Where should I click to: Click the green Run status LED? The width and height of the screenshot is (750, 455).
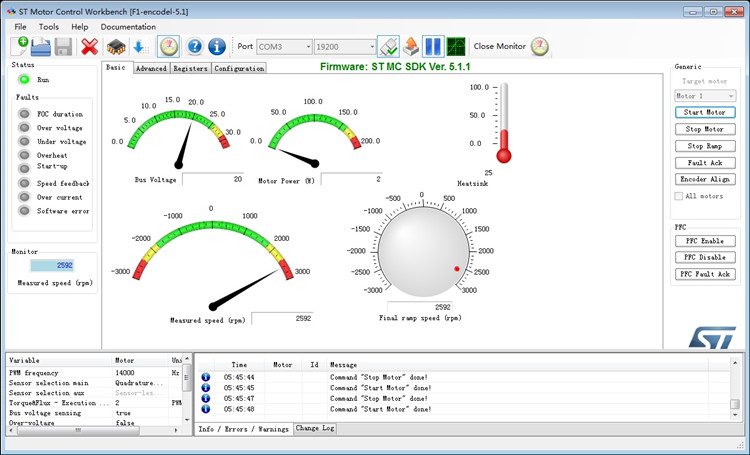coord(24,79)
